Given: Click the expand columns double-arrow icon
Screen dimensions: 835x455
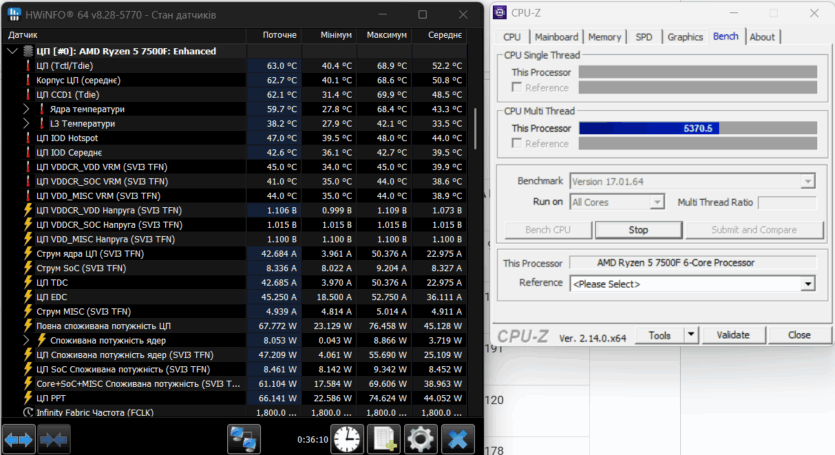Looking at the screenshot, I should (19, 437).
